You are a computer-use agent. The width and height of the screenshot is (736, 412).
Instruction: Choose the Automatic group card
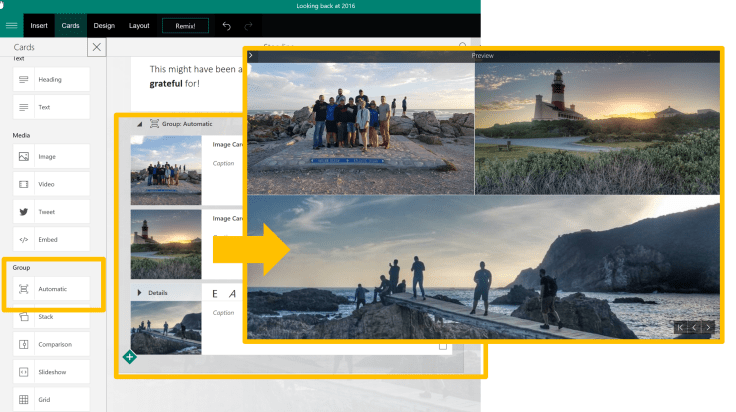51,289
